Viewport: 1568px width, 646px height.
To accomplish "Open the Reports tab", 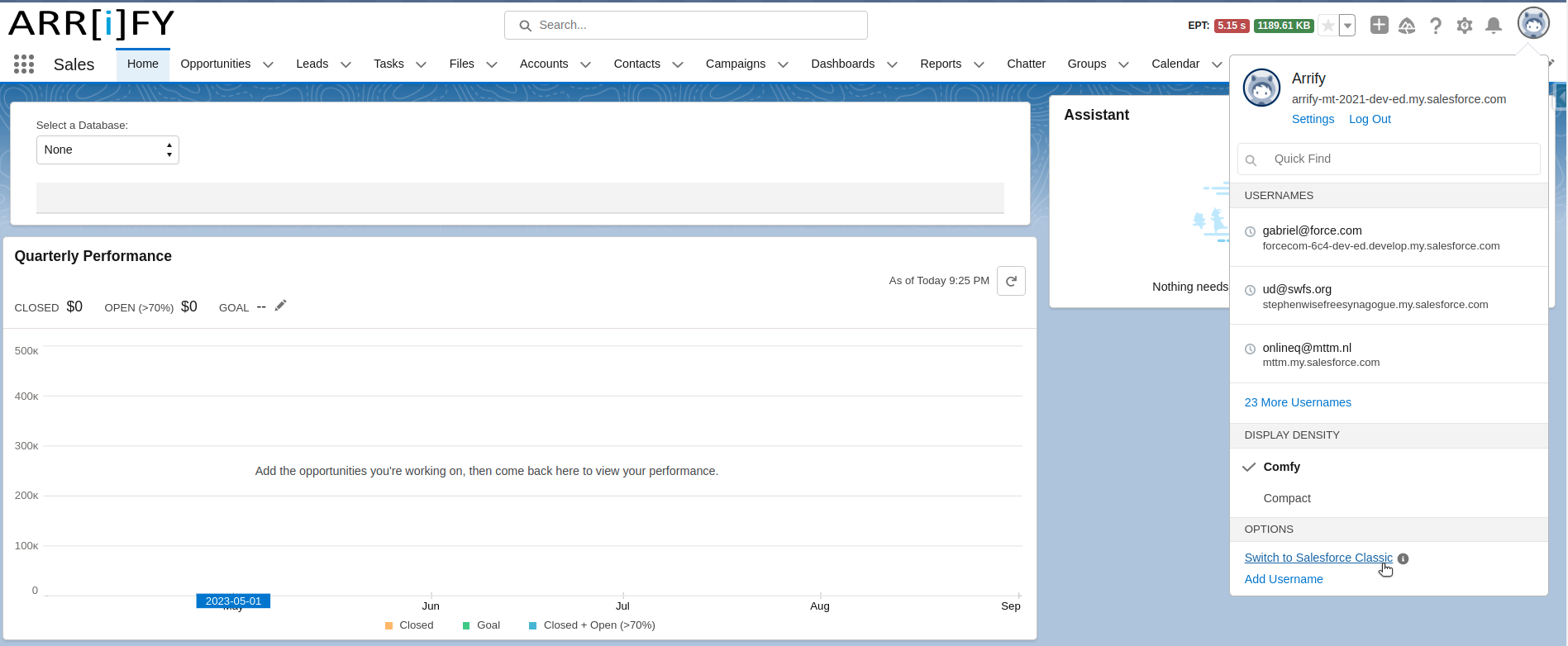I will 941,64.
